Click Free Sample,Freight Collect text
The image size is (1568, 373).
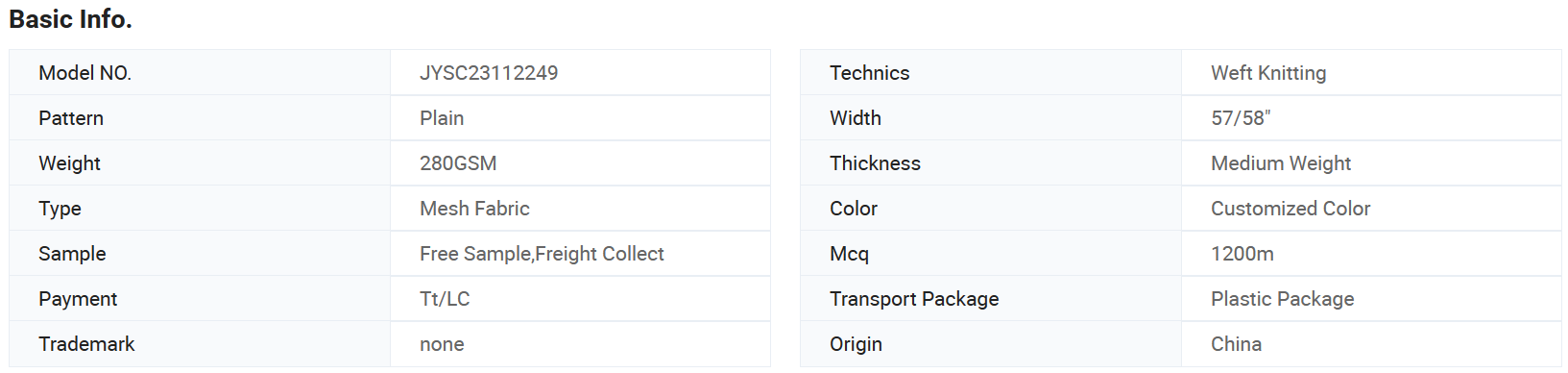point(542,254)
